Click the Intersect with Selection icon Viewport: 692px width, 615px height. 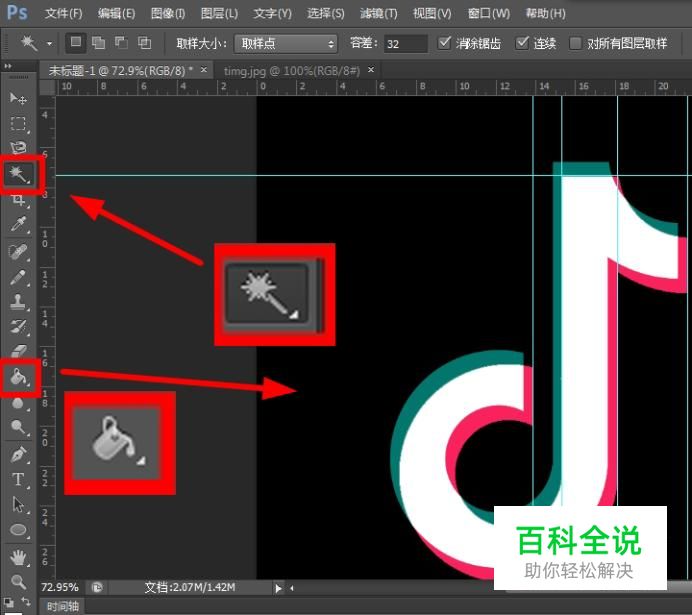(144, 43)
